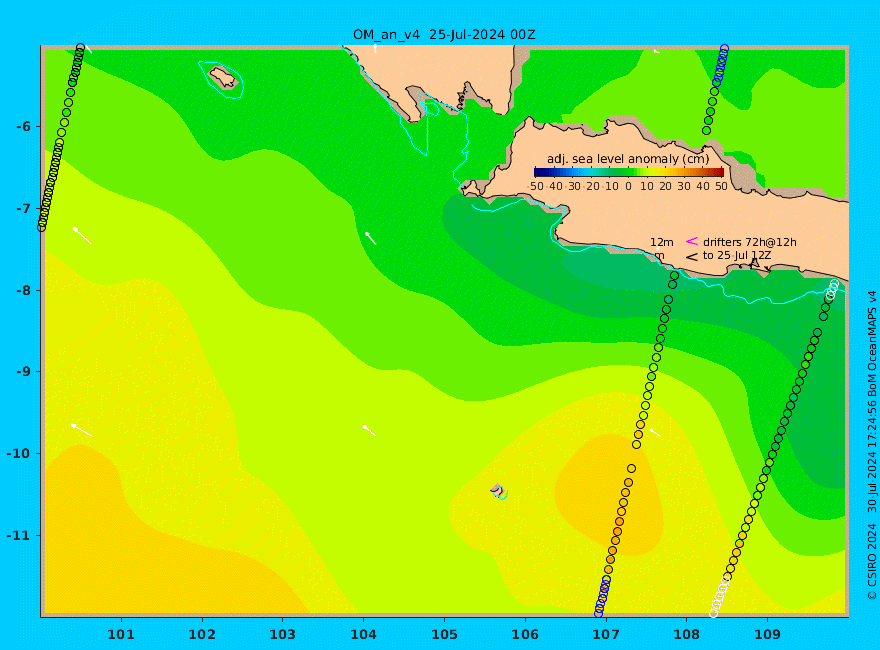Click the longitude axis label 109
Viewport: 880px width, 650px height.
click(767, 634)
